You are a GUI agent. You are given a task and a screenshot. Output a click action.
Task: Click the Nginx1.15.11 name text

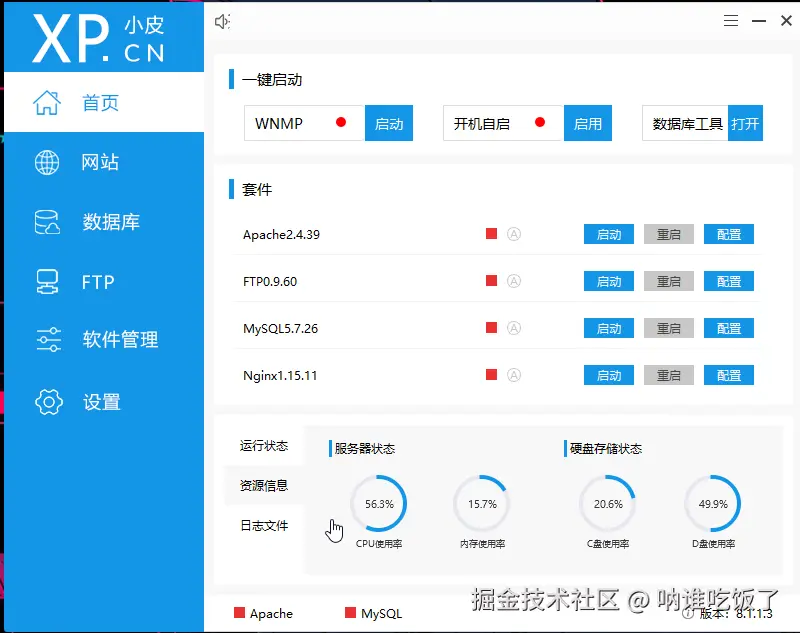[x=280, y=375]
